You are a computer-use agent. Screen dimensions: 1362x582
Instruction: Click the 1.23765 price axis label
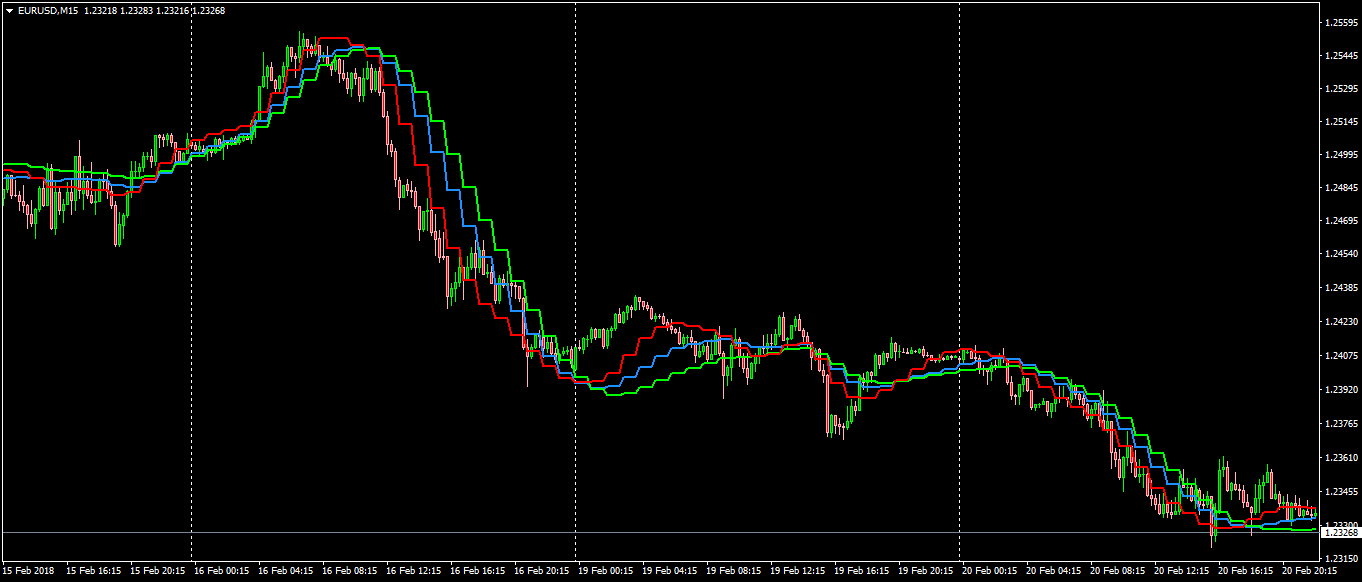coord(1341,424)
